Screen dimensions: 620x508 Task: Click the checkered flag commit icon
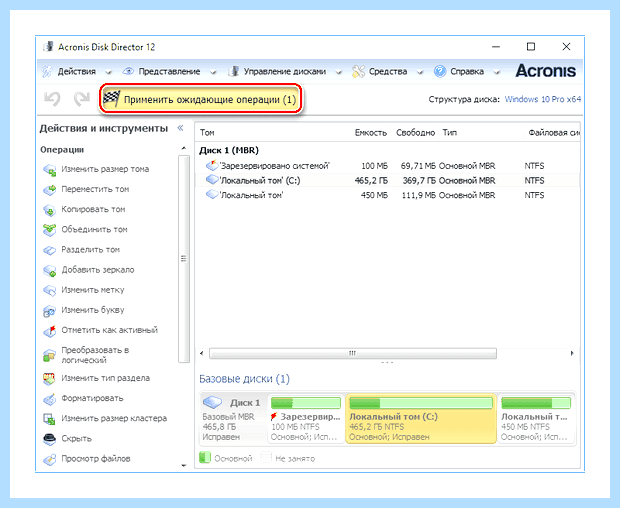[x=112, y=99]
